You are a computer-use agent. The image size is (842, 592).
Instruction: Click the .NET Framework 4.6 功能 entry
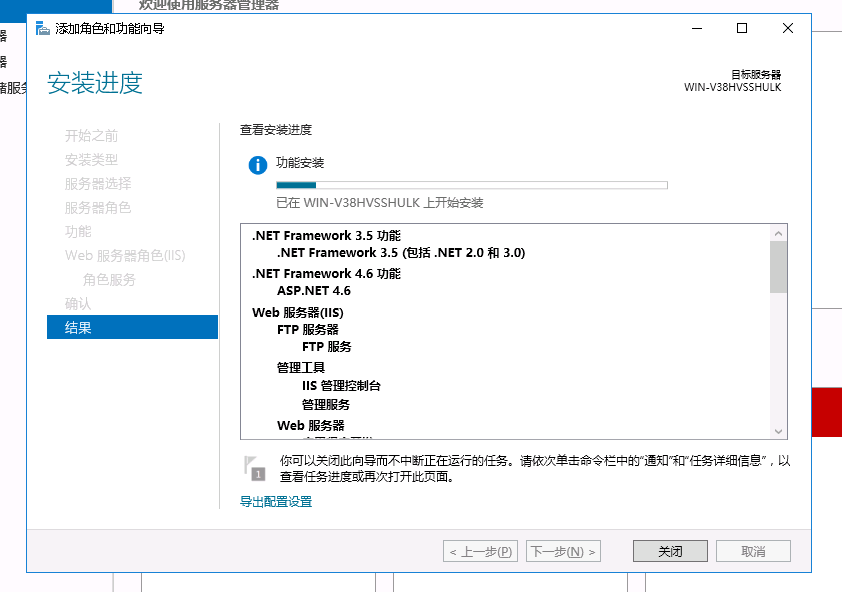(326, 273)
